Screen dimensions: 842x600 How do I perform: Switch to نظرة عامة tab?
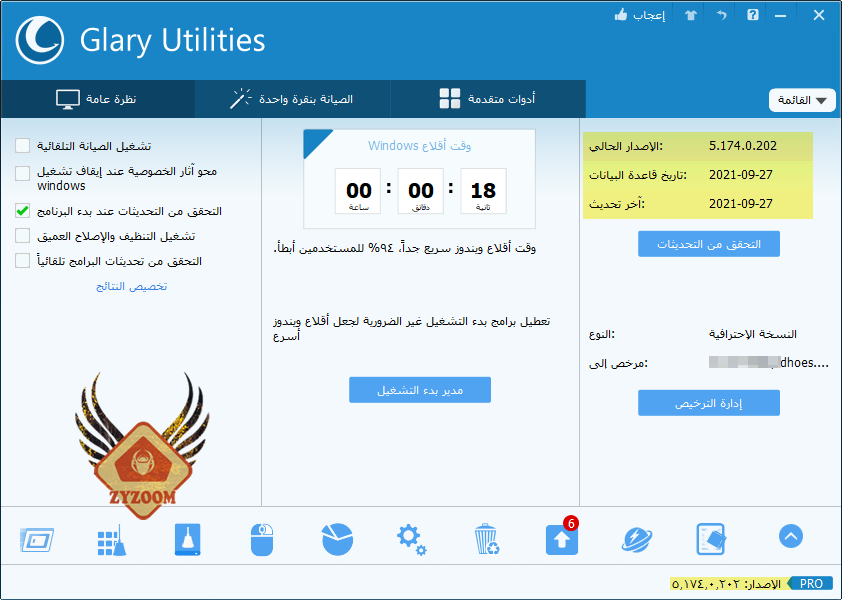pos(97,99)
